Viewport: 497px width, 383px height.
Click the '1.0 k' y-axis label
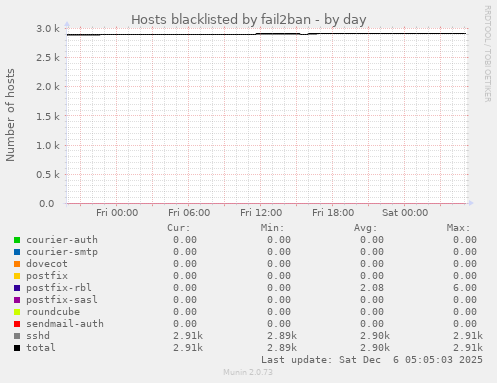[48, 145]
